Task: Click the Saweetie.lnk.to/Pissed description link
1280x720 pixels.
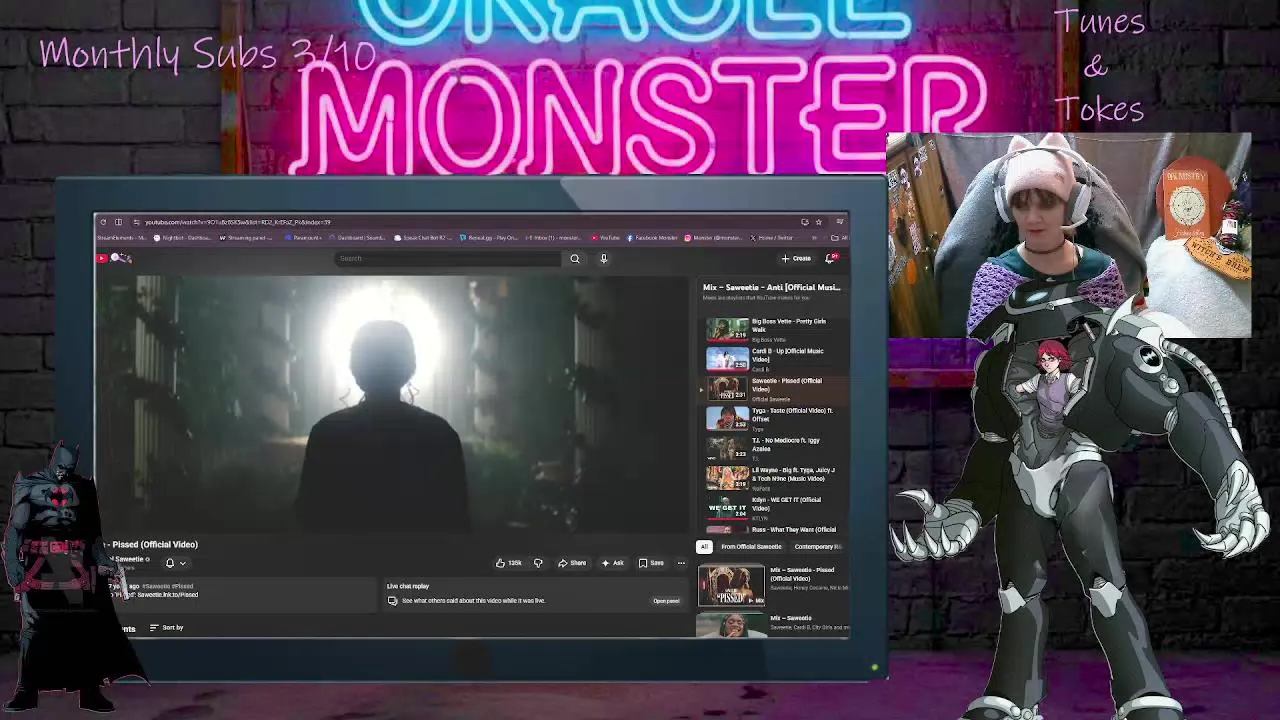Action: coord(167,595)
